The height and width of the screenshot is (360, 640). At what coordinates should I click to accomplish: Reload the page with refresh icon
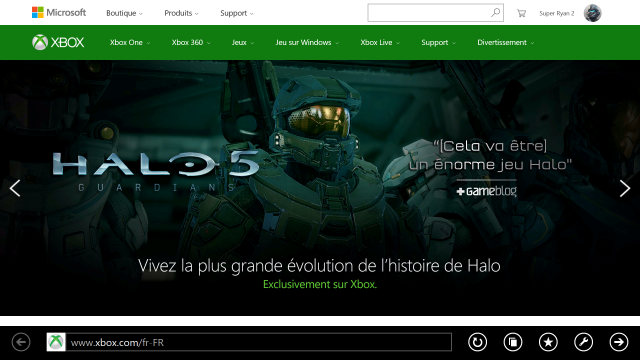pyautogui.click(x=477, y=342)
